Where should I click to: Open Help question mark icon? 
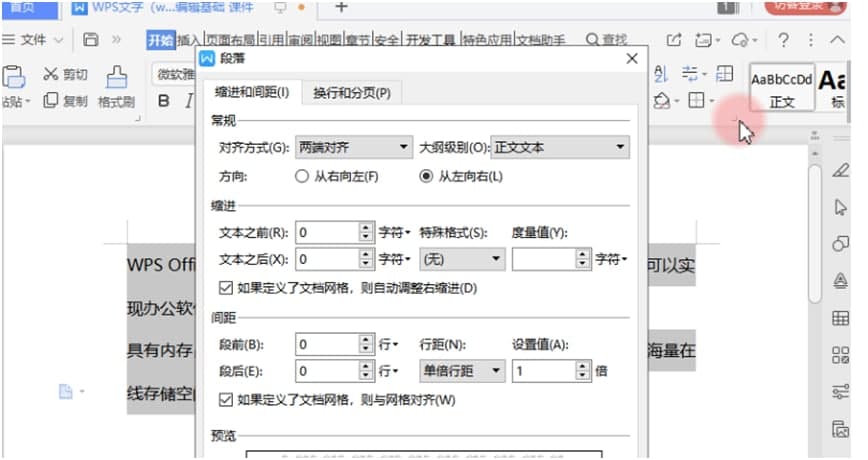pos(783,40)
